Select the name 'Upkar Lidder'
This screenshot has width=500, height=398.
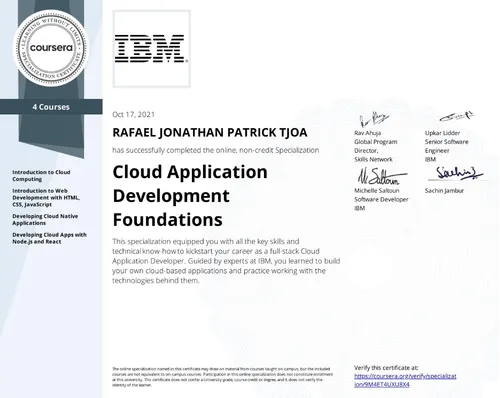[442, 133]
